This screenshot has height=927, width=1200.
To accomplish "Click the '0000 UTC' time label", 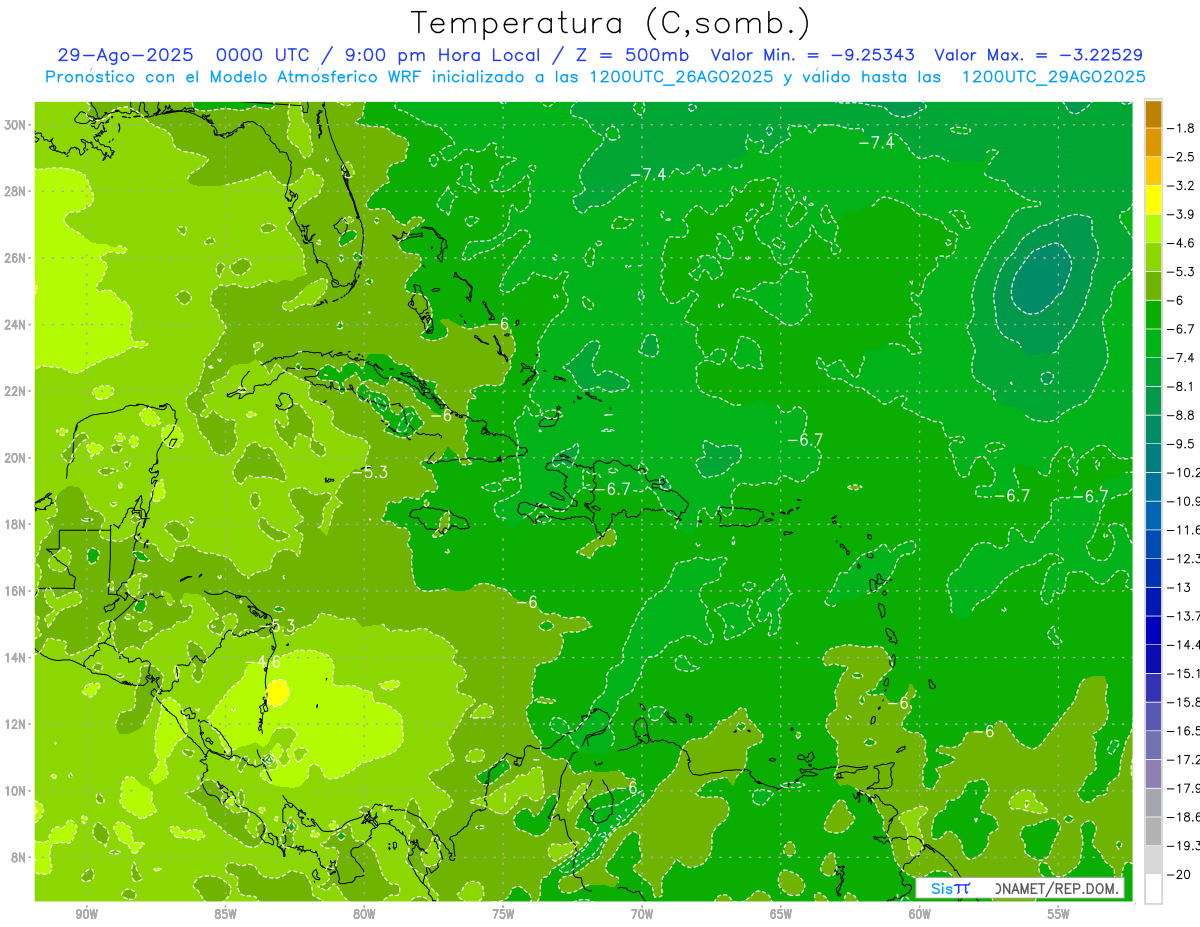I will click(x=264, y=55).
